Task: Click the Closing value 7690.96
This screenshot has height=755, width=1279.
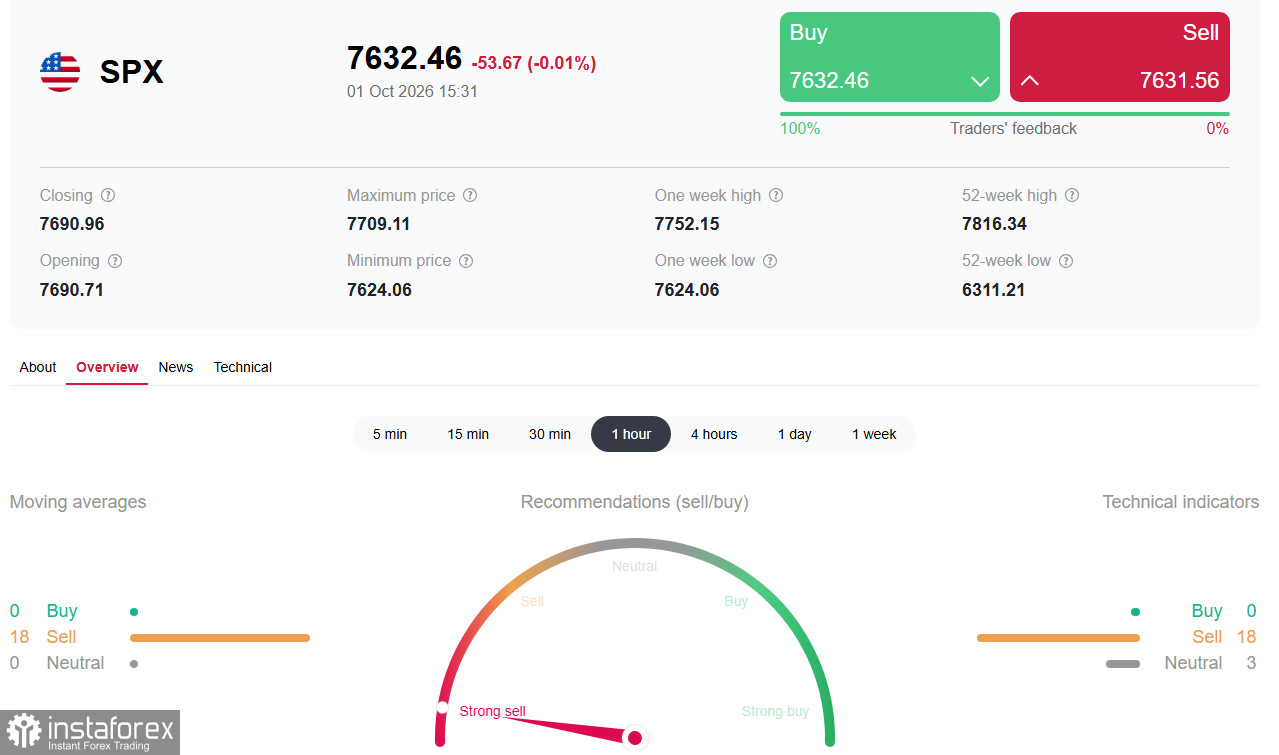Action: pos(72,224)
